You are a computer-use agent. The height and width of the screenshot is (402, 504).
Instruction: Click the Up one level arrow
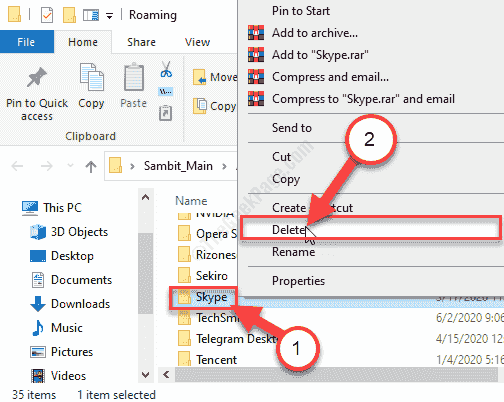(91, 166)
